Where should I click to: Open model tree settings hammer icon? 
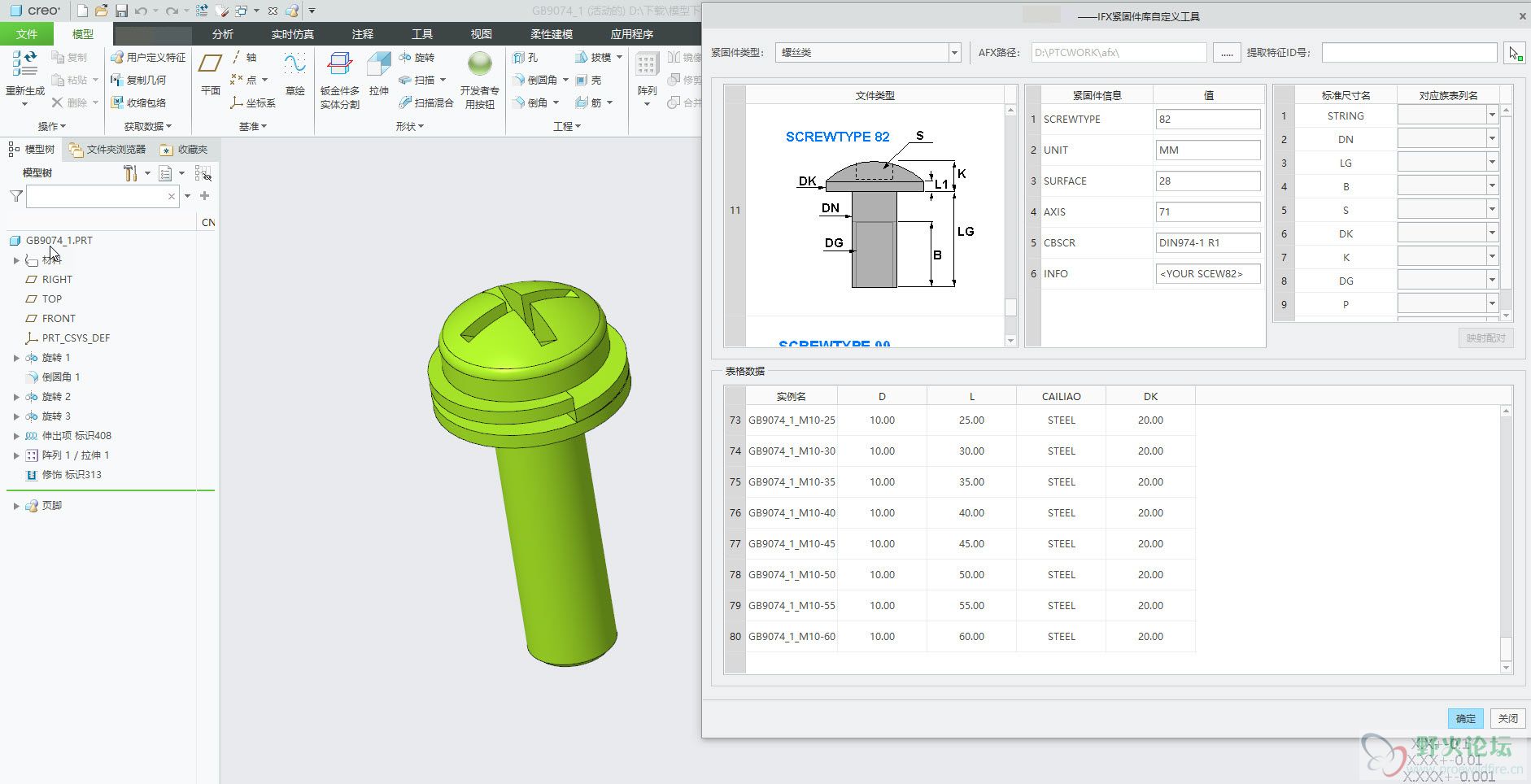click(x=130, y=173)
